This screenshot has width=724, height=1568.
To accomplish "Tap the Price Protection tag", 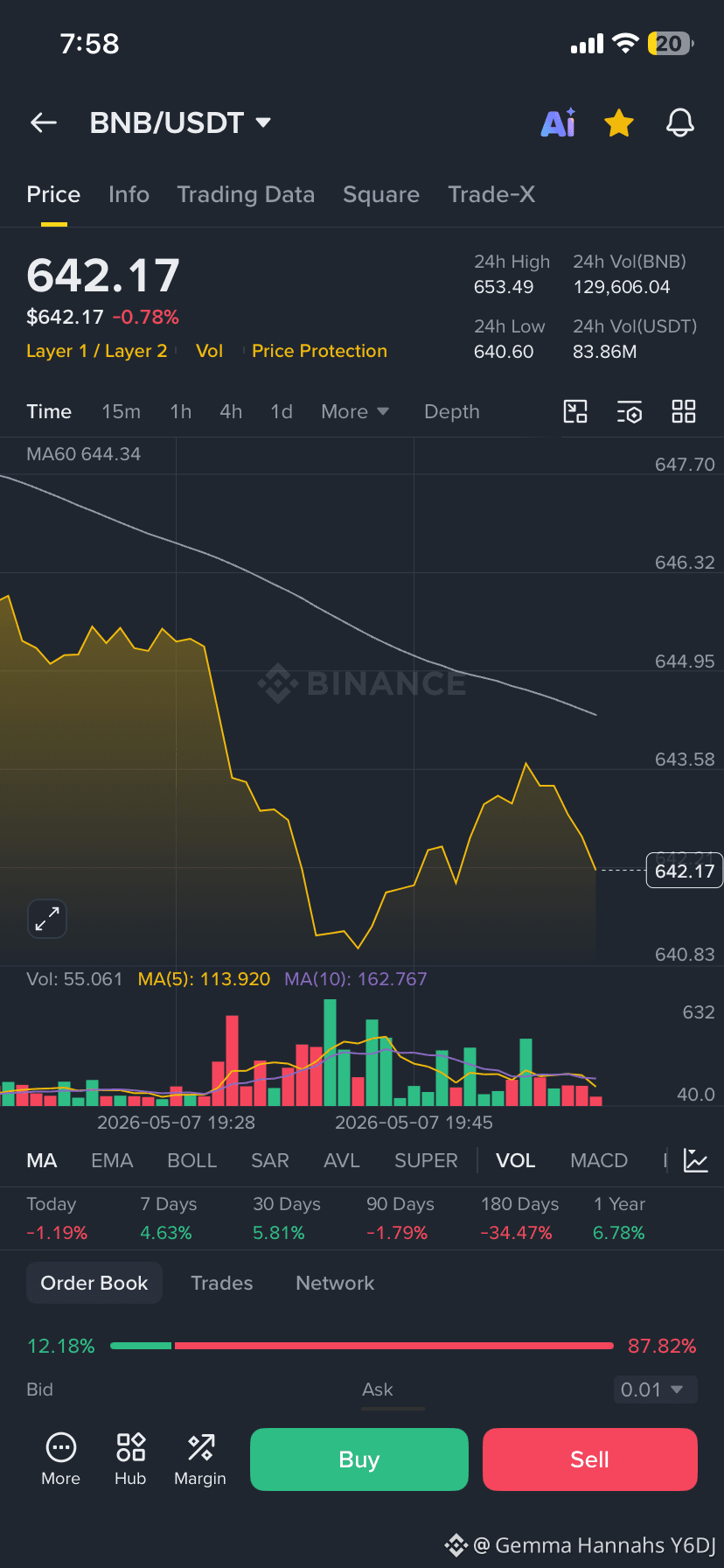I will pyautogui.click(x=319, y=351).
